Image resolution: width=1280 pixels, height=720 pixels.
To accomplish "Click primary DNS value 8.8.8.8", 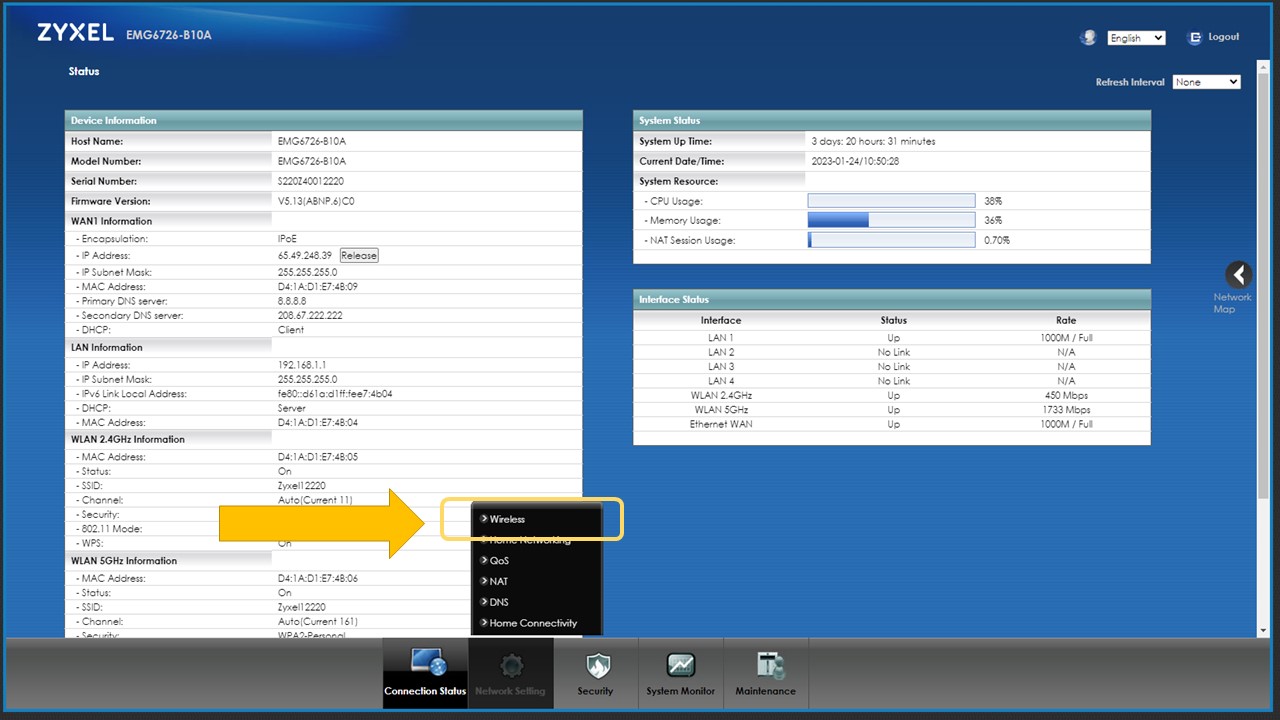I will tap(293, 301).
